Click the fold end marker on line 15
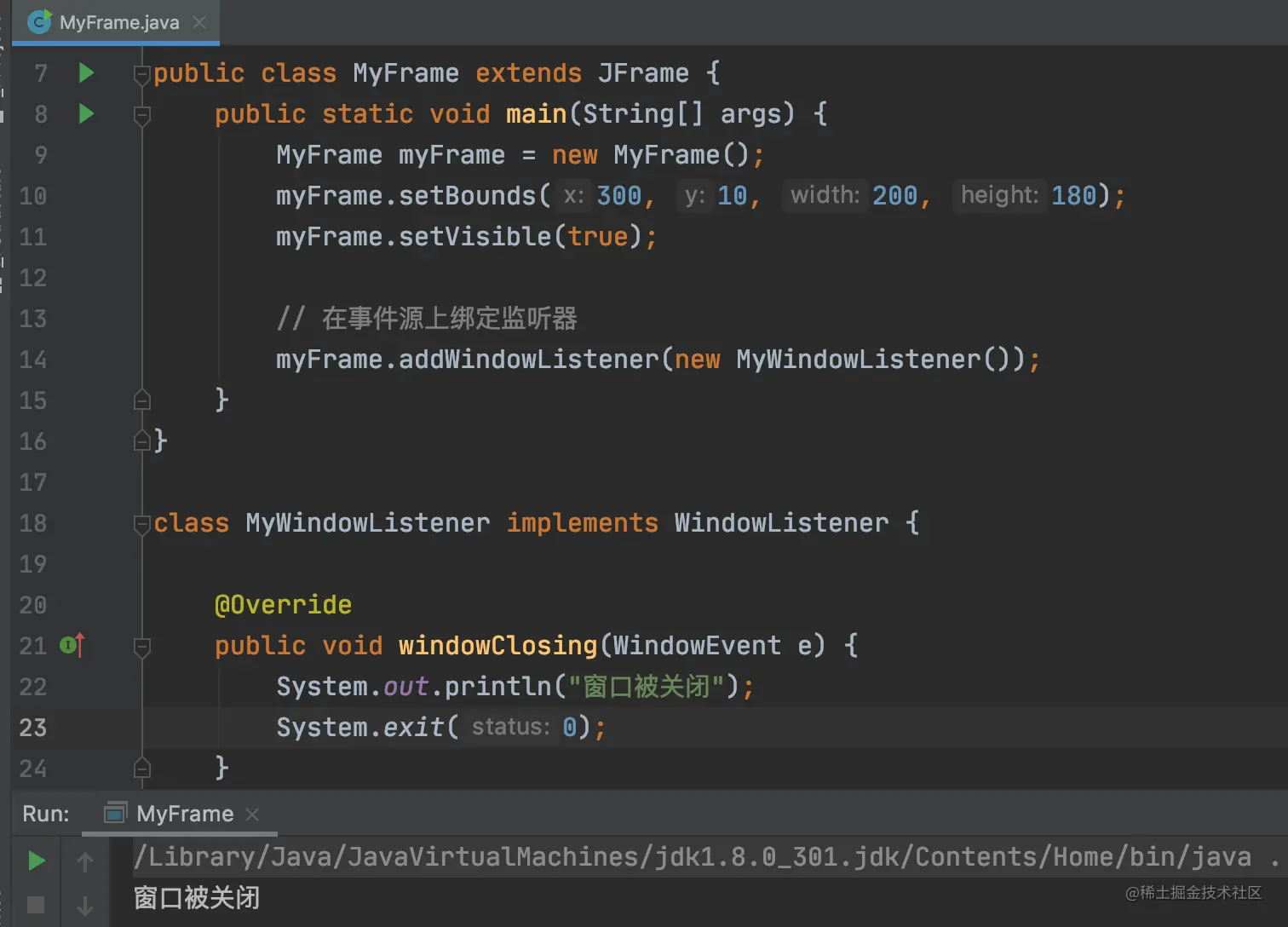 [x=142, y=400]
